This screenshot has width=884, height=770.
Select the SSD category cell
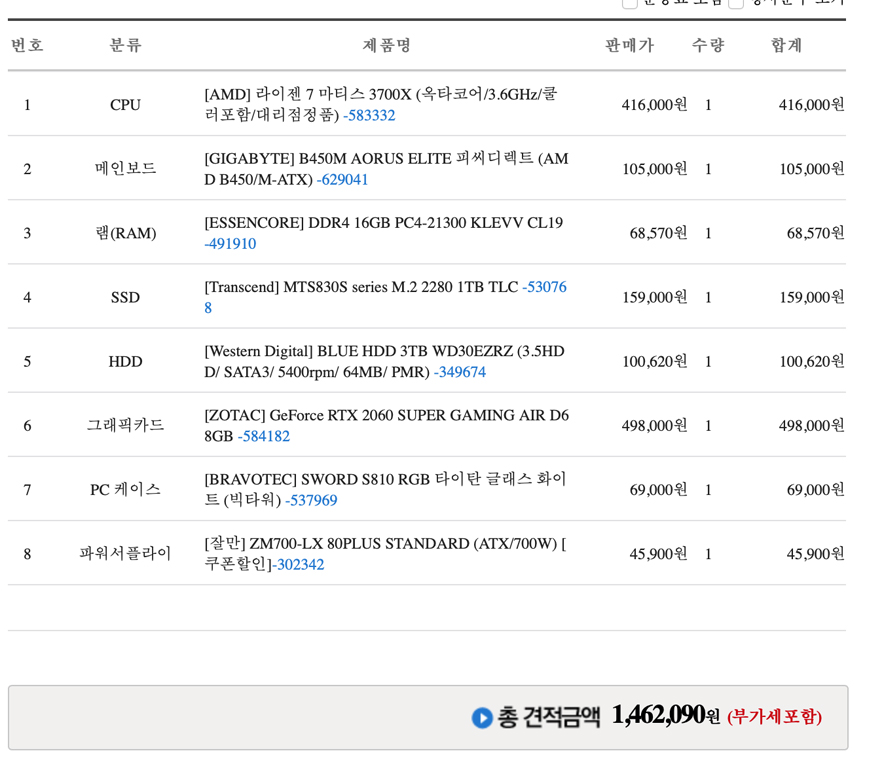[x=125, y=297]
